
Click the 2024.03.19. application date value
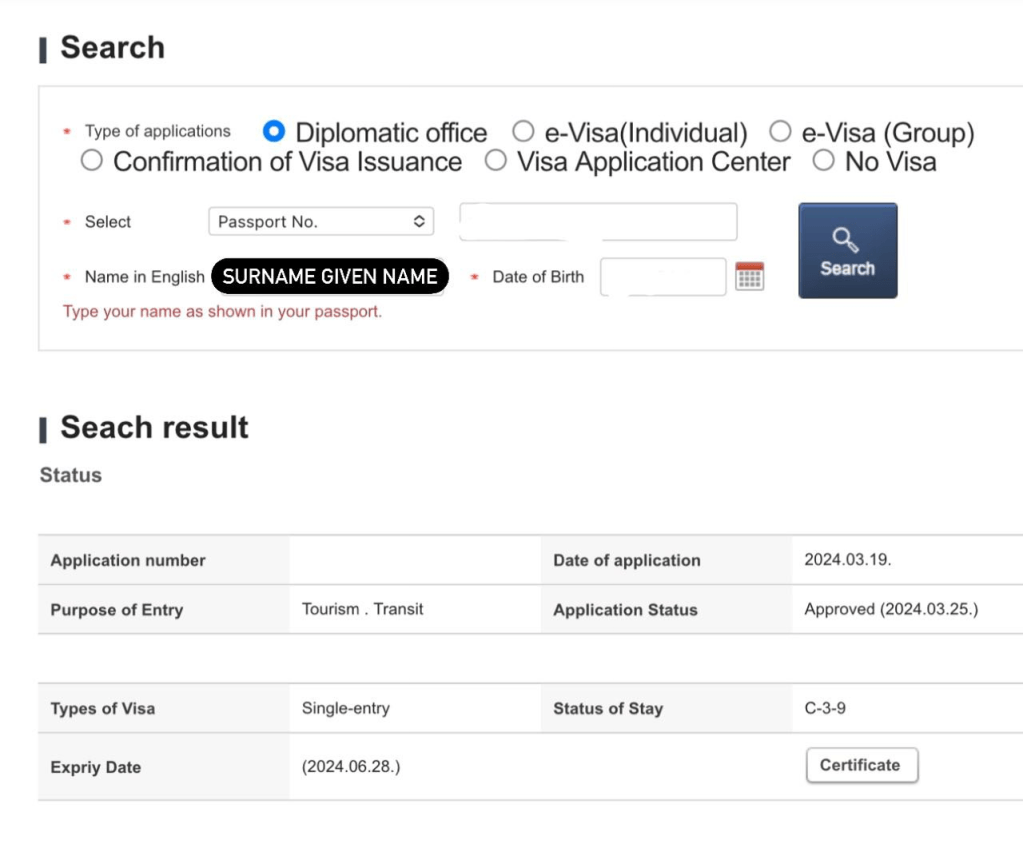pos(847,560)
